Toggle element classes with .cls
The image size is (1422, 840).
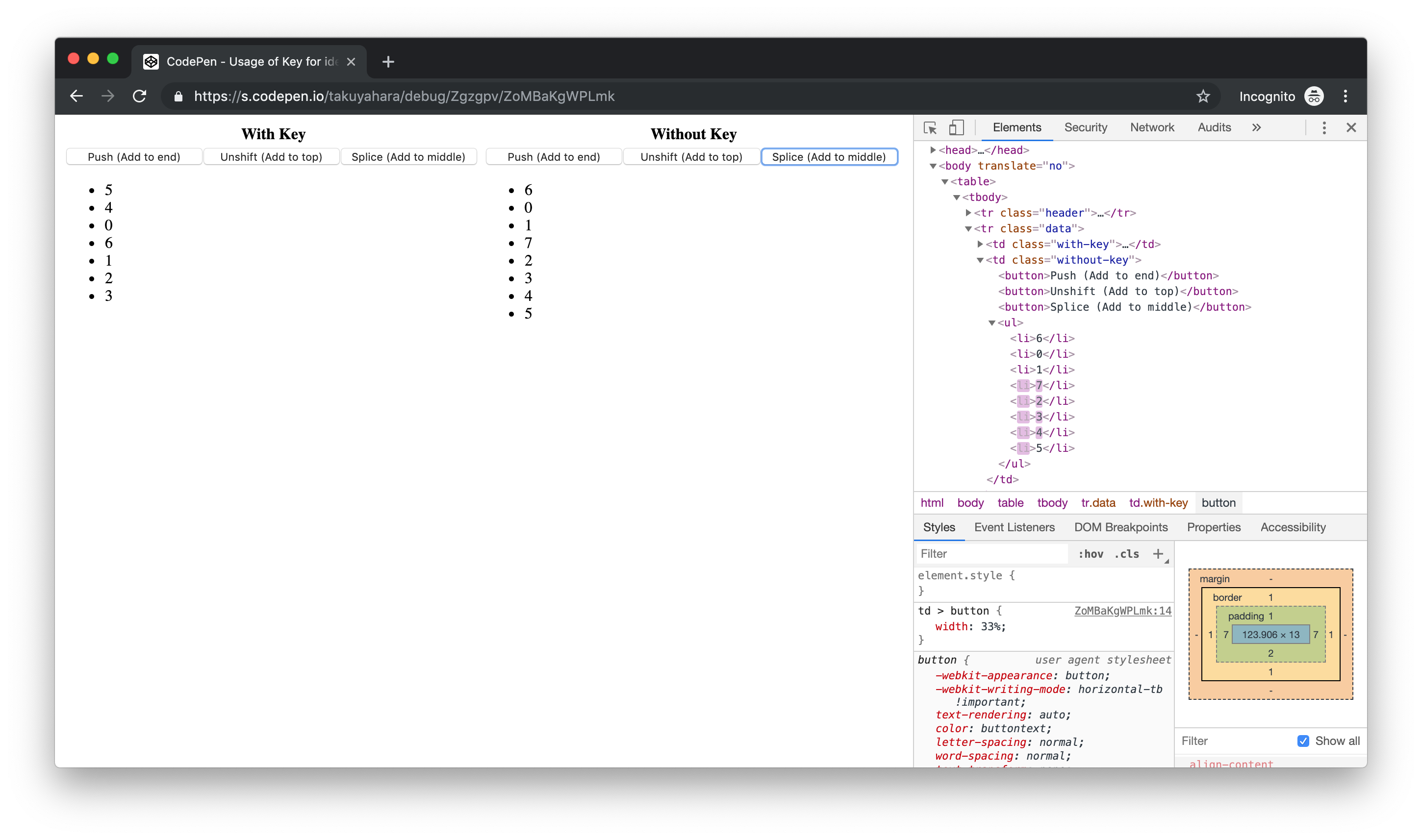coord(1126,554)
